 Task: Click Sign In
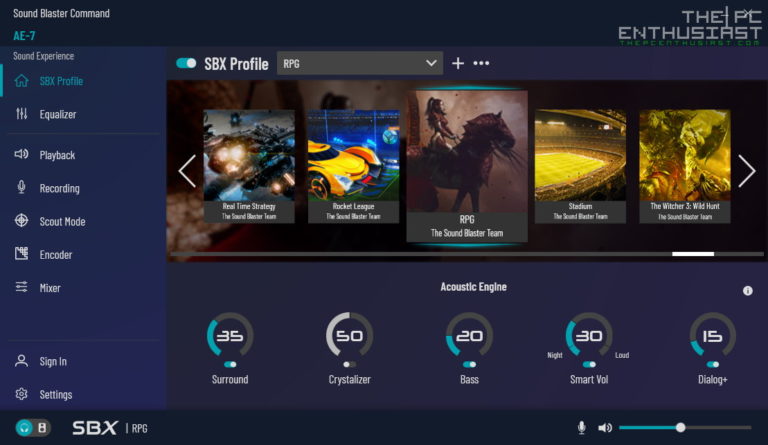[53, 361]
